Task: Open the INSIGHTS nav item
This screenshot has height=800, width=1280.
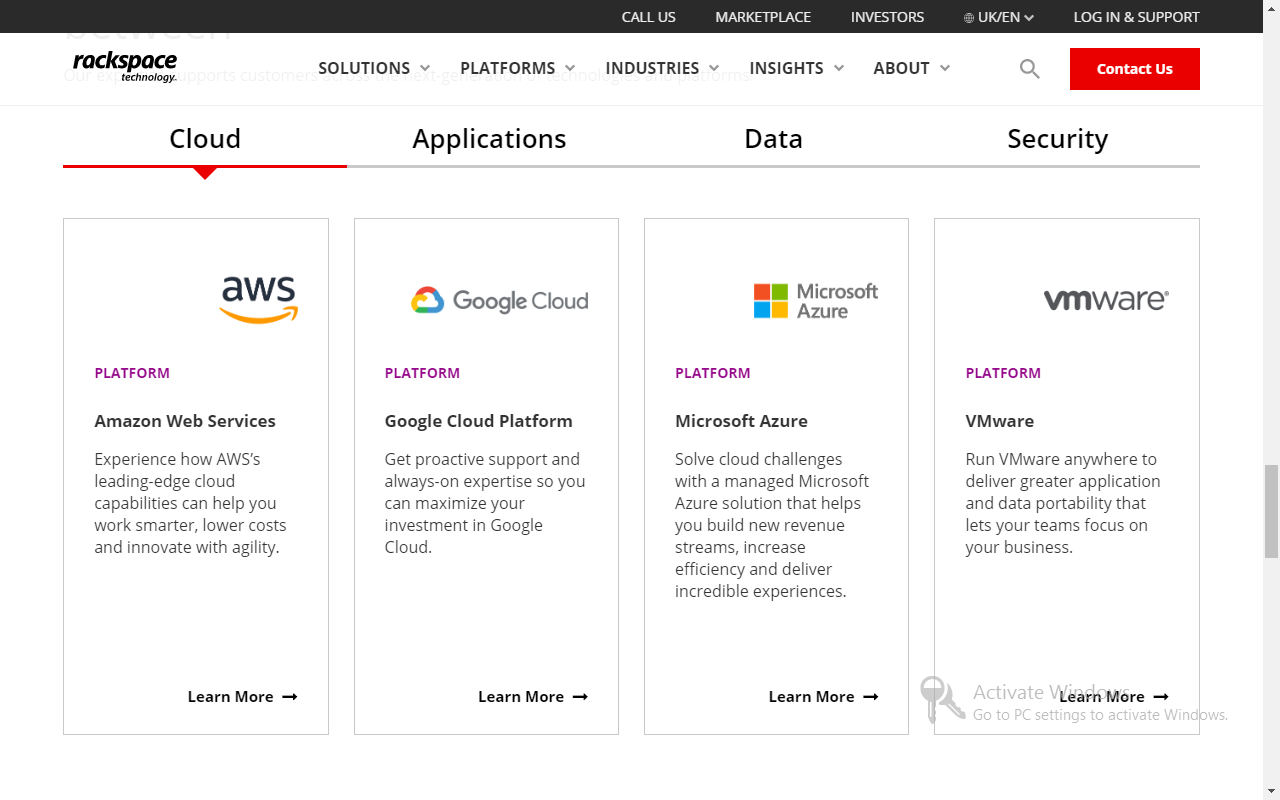Action: tap(786, 68)
